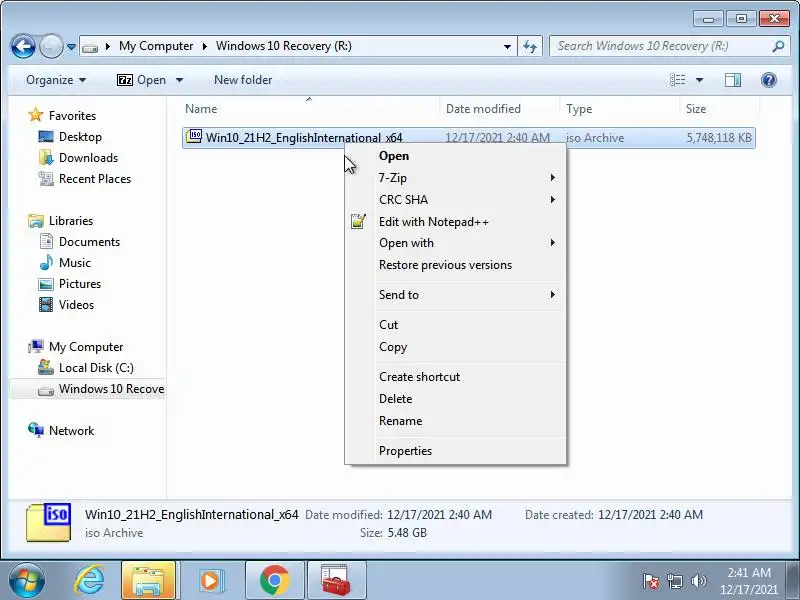Launch Google Chrome from taskbar
Image resolution: width=800 pixels, height=600 pixels.
[274, 581]
